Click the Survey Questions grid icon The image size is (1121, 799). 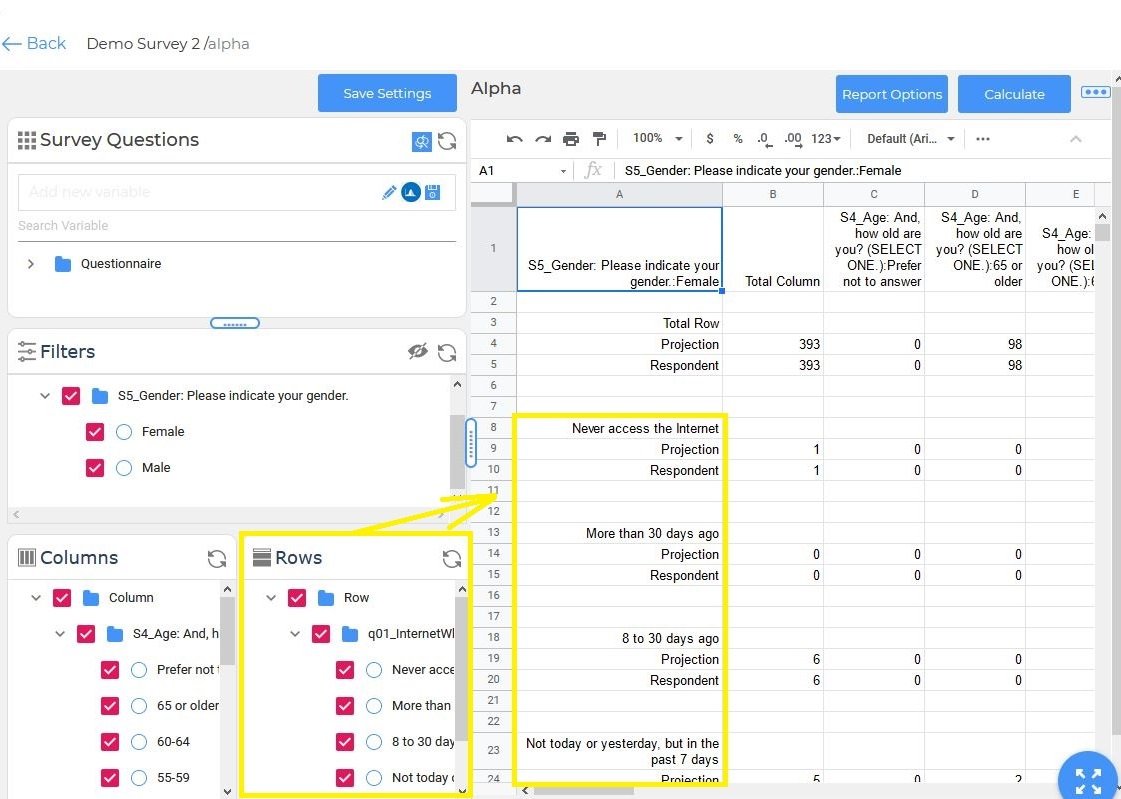[x=26, y=140]
